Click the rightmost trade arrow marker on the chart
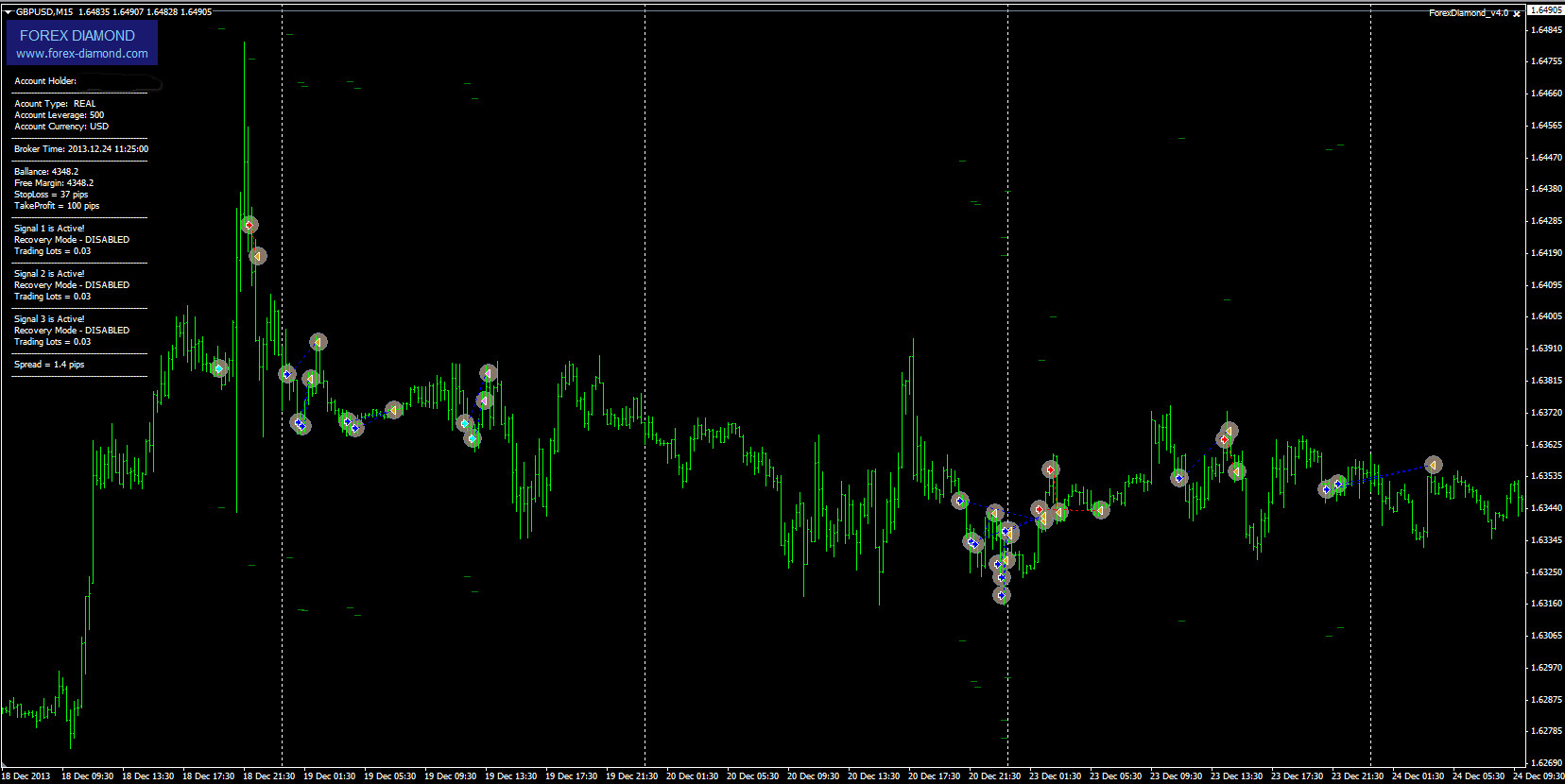1565x784 pixels. pyautogui.click(x=1434, y=465)
